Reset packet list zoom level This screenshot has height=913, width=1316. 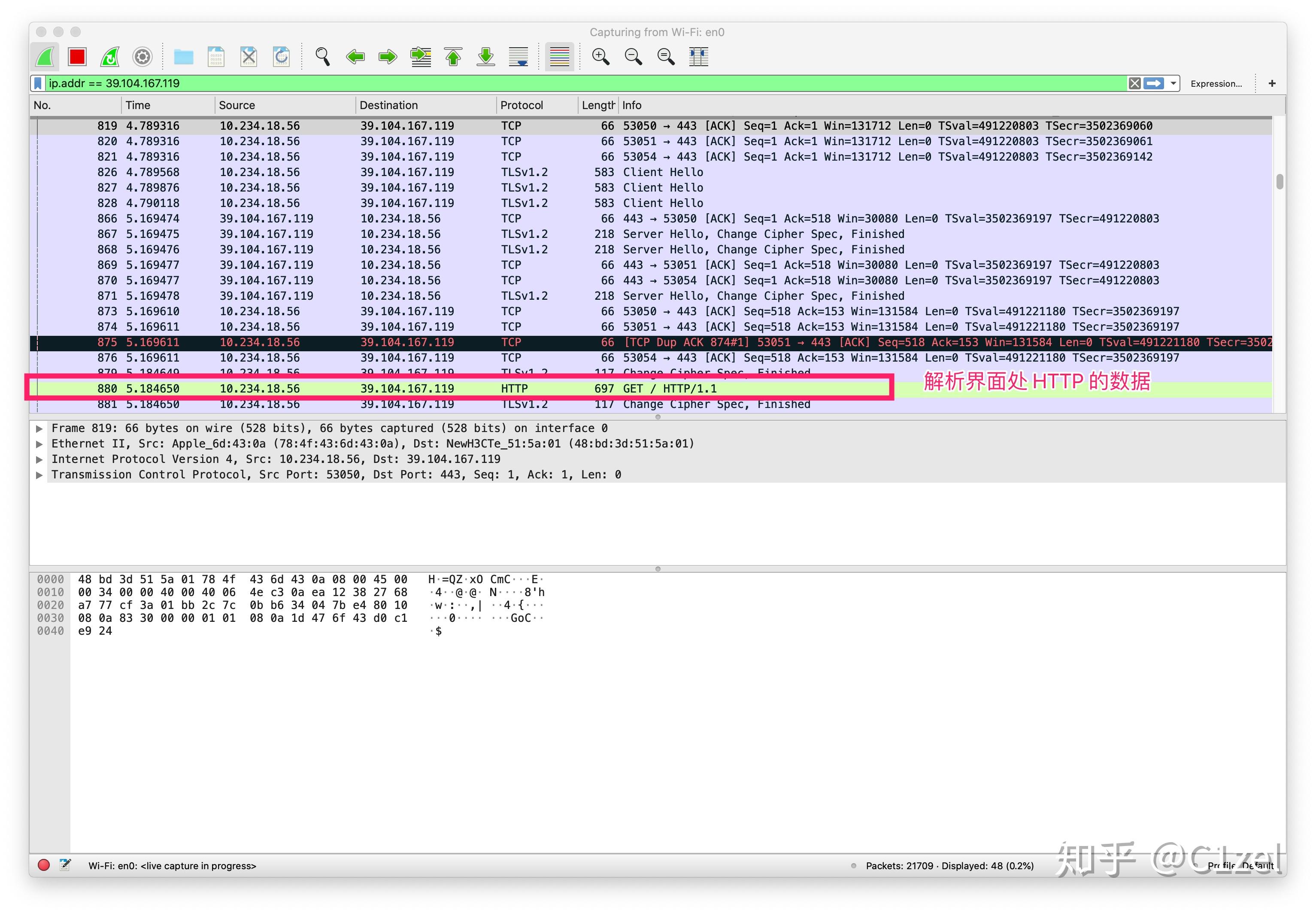pos(664,57)
